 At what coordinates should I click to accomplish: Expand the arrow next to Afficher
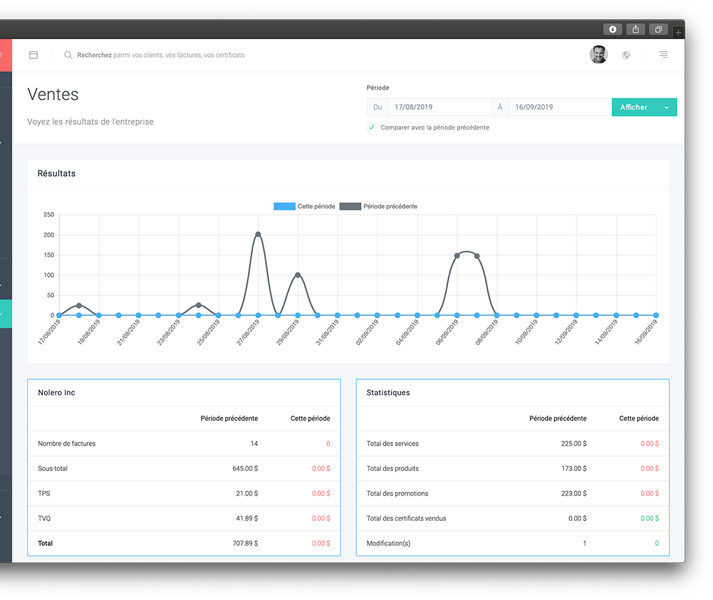[x=667, y=107]
